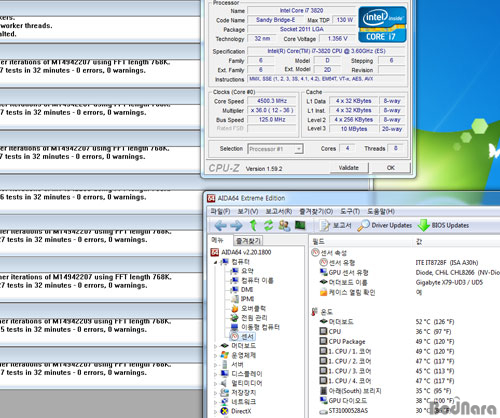Viewport: 500px width, 418px height.
Task: Select 저장장치 storage node in tree
Action: click(x=243, y=392)
